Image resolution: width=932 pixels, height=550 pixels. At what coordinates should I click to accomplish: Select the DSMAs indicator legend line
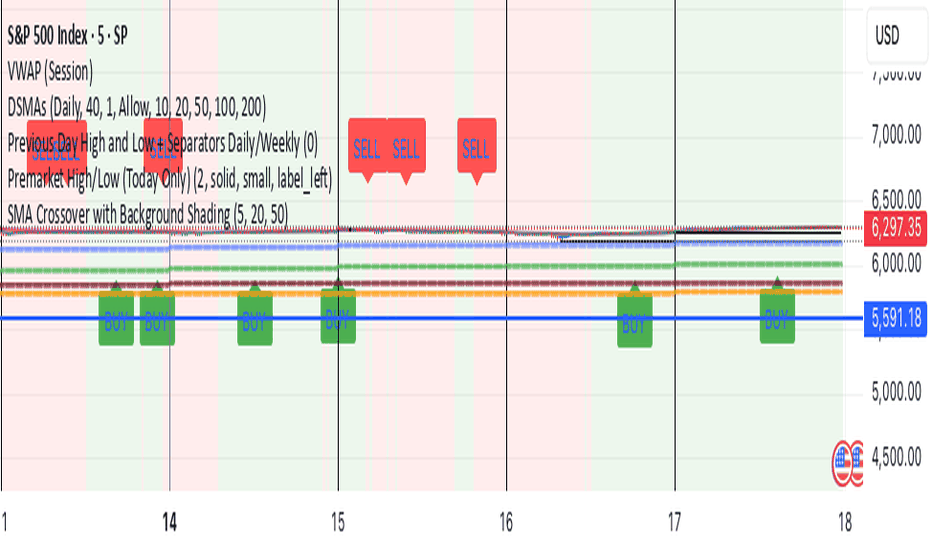[137, 108]
